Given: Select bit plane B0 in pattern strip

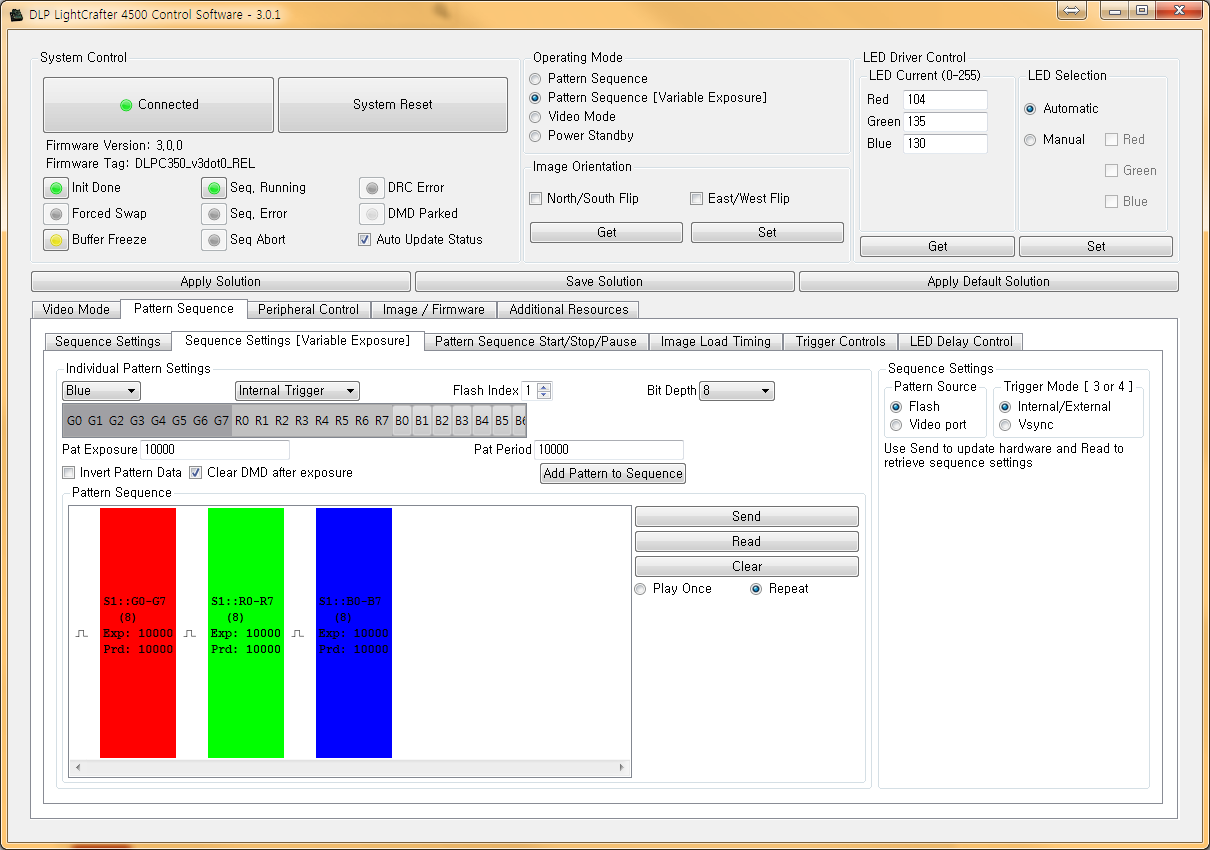Looking at the screenshot, I should point(402,421).
